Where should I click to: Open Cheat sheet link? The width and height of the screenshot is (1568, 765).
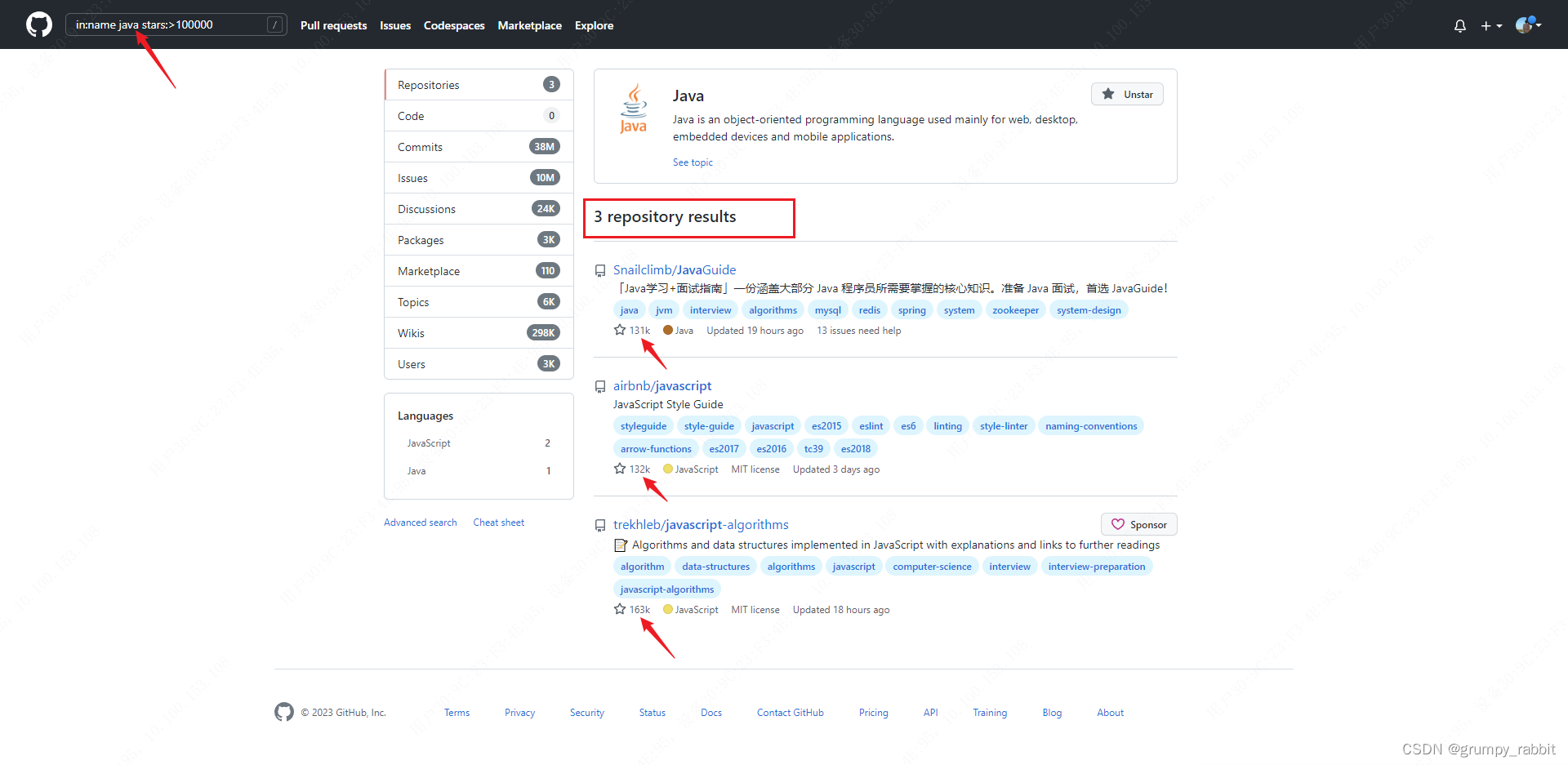[499, 523]
